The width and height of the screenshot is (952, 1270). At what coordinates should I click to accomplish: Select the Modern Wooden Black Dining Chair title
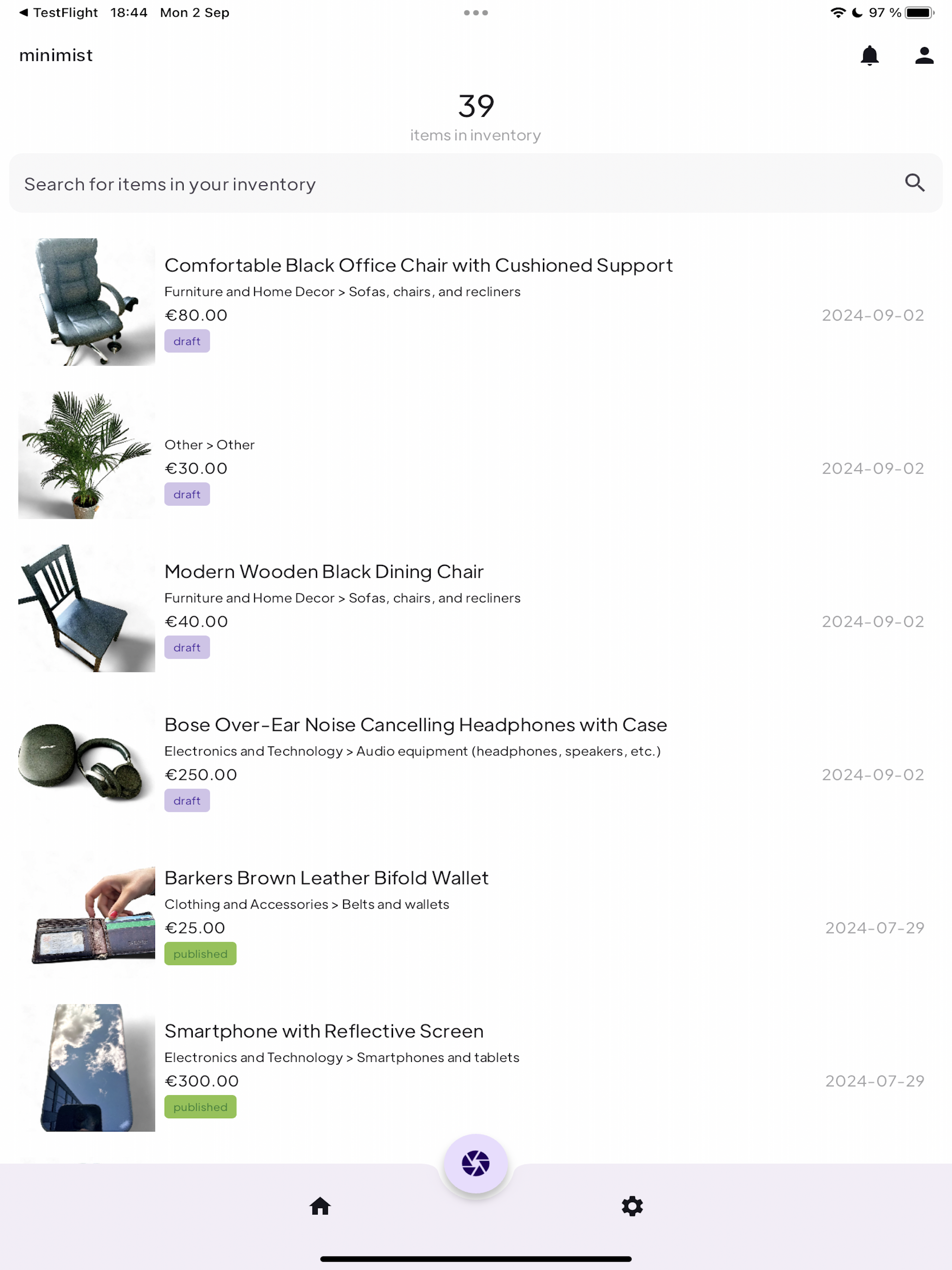[324, 571]
